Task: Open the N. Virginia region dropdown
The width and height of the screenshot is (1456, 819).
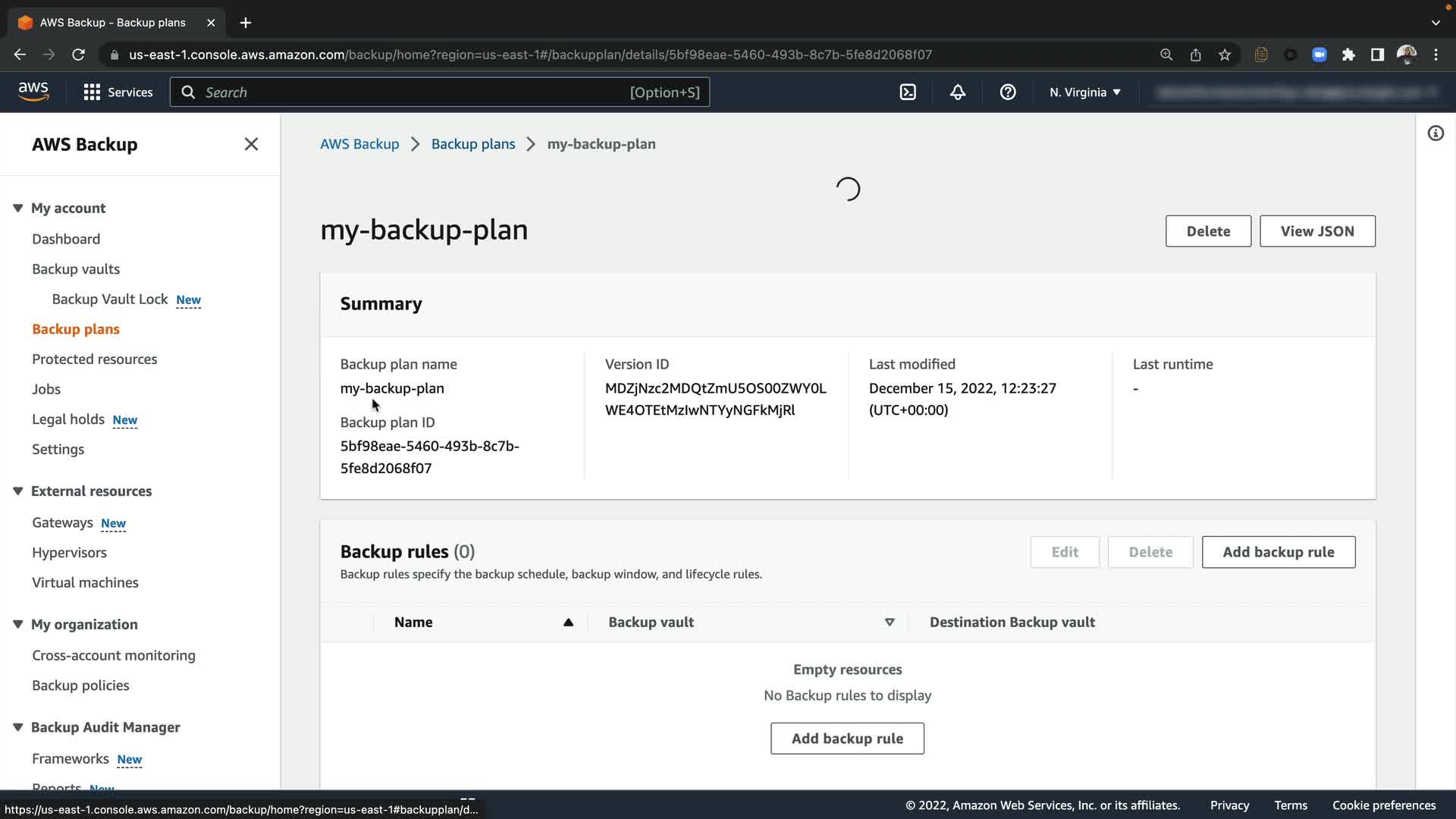Action: tap(1084, 93)
